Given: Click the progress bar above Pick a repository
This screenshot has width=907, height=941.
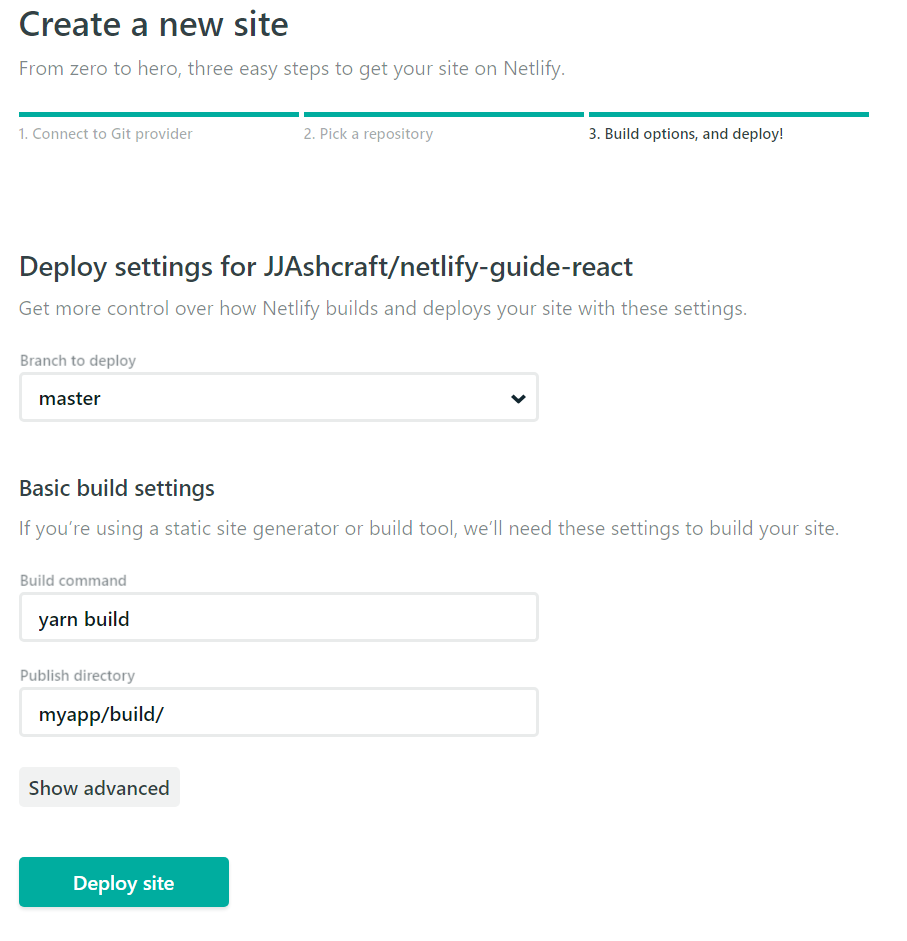Looking at the screenshot, I should (x=443, y=115).
